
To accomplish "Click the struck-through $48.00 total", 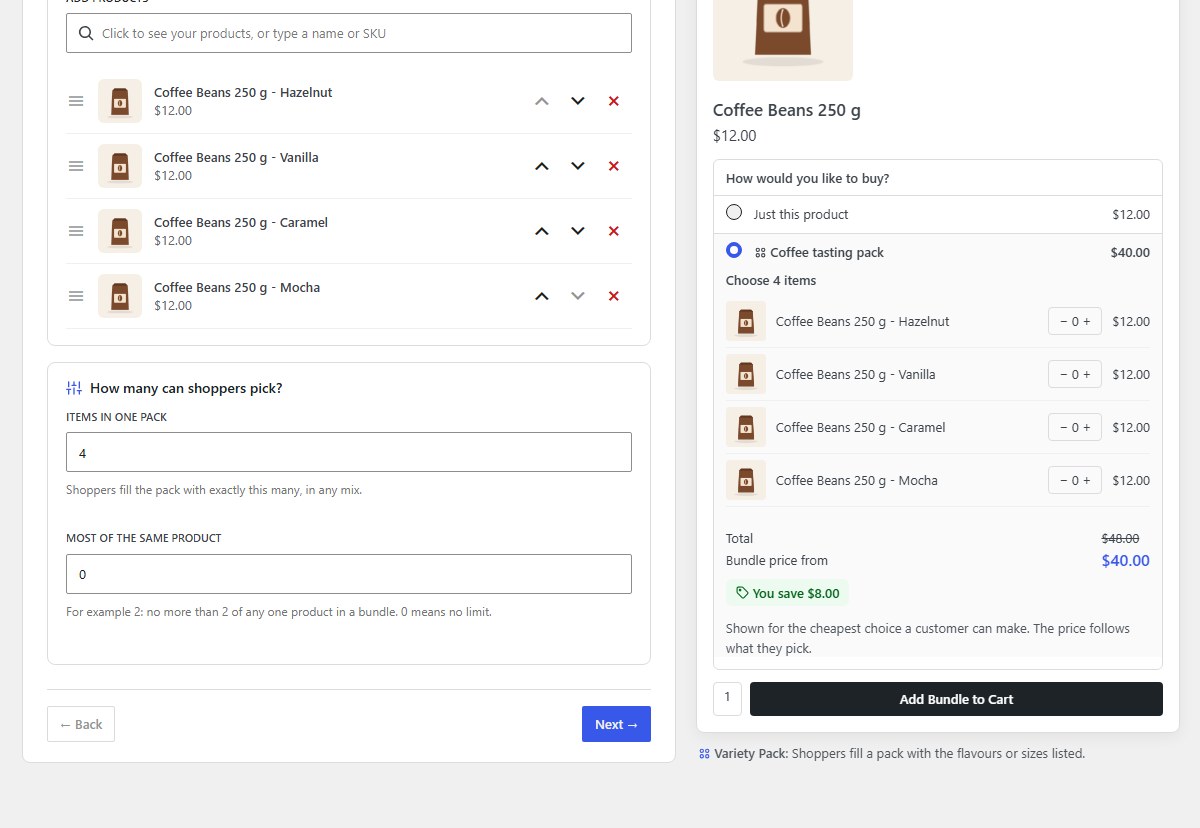I will 1120,538.
